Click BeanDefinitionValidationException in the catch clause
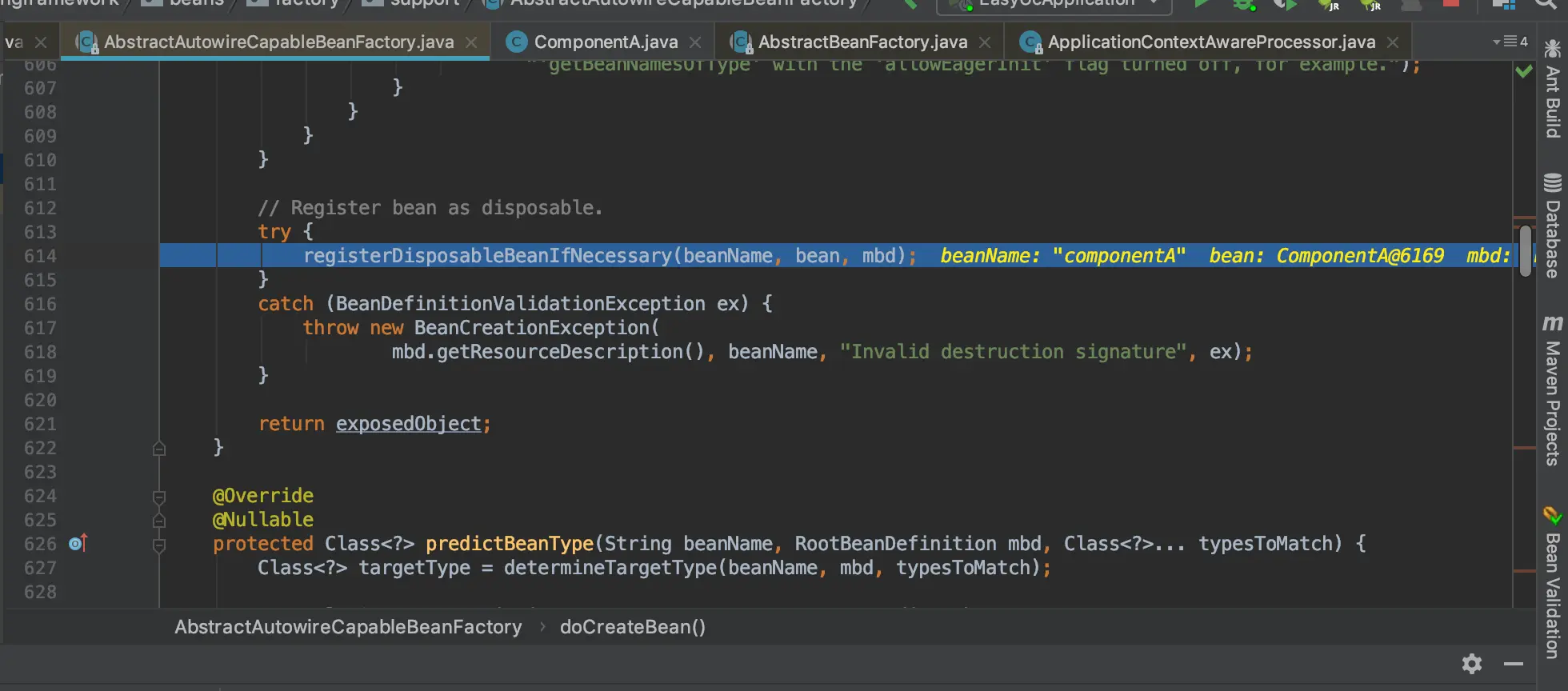Viewport: 1568px width, 691px height. [x=521, y=304]
